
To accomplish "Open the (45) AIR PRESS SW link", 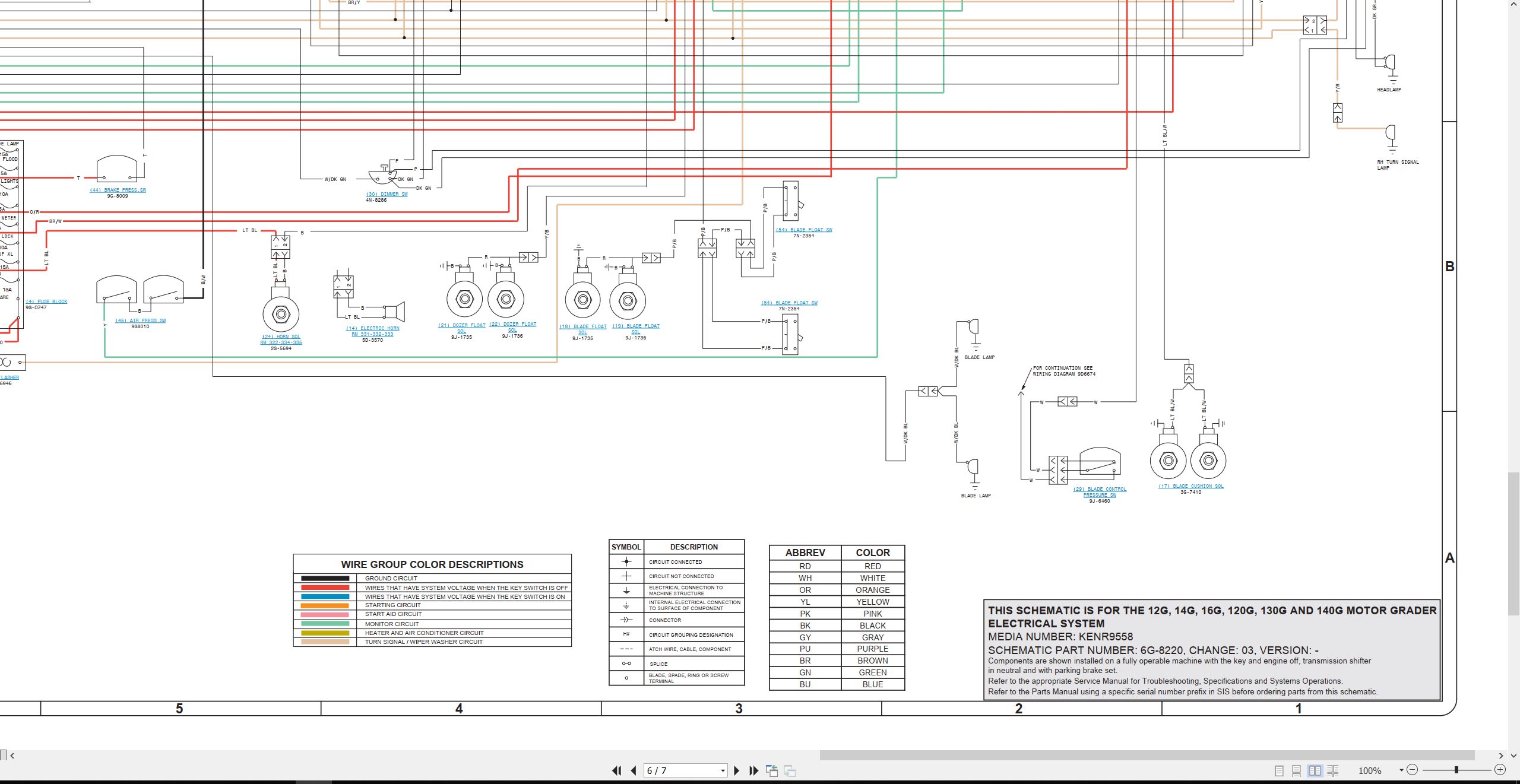I will pos(140,320).
